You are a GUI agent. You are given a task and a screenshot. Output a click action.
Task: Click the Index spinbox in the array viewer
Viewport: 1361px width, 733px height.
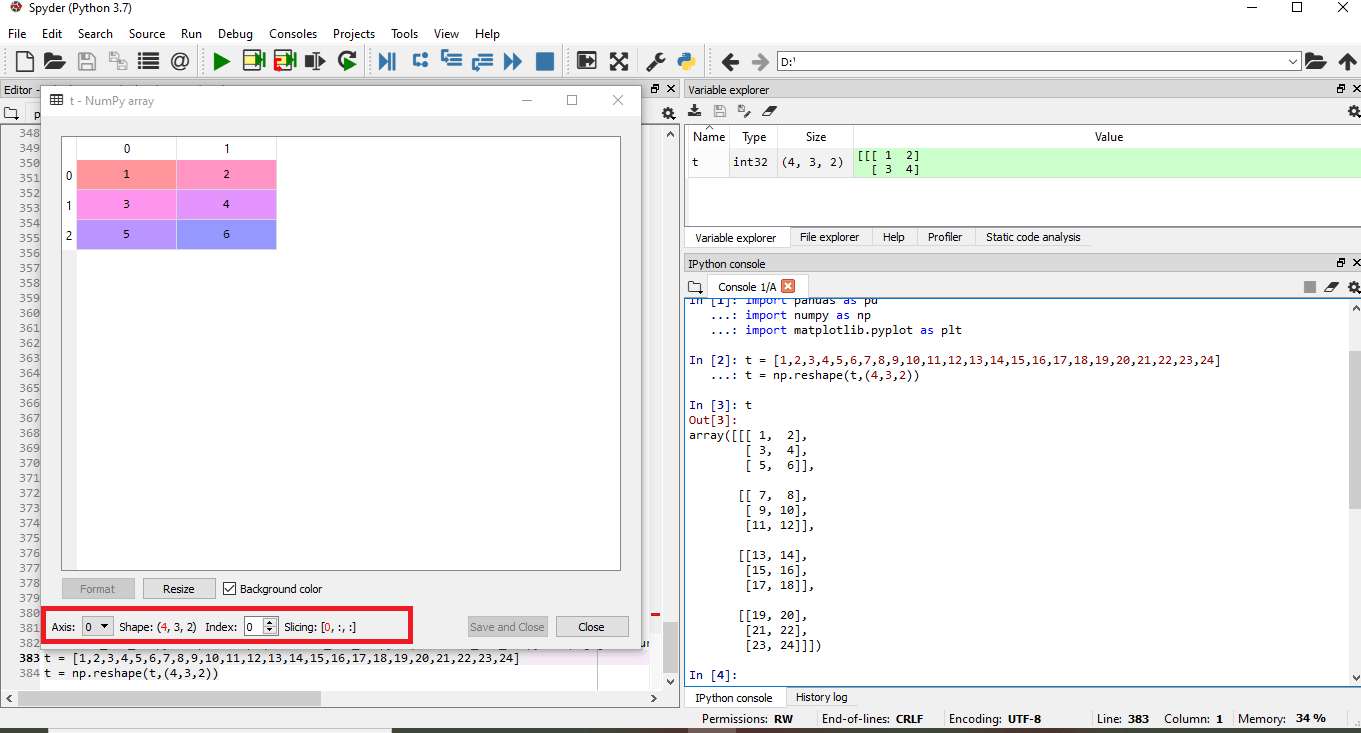point(260,626)
